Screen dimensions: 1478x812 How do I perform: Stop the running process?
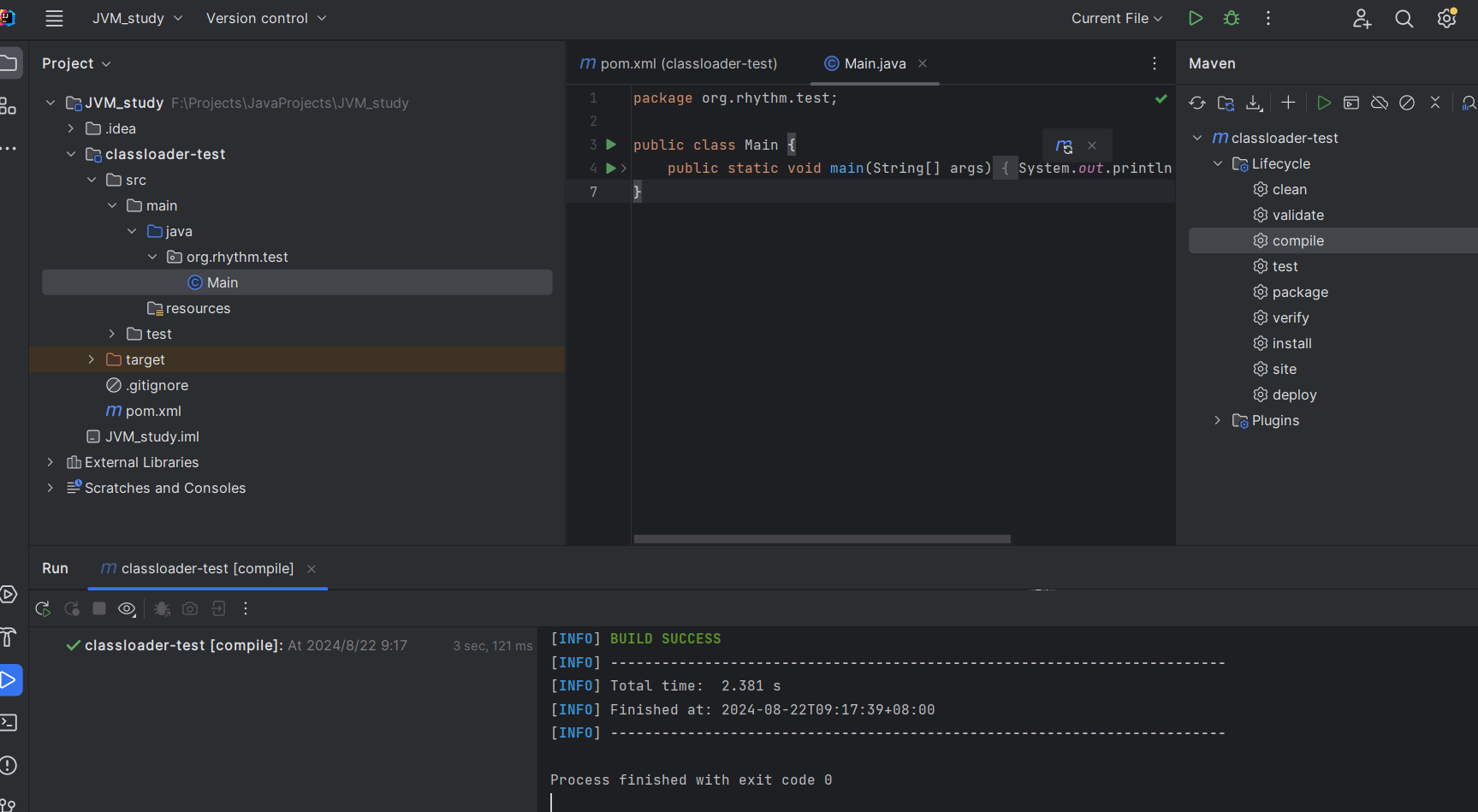pyautogui.click(x=99, y=608)
